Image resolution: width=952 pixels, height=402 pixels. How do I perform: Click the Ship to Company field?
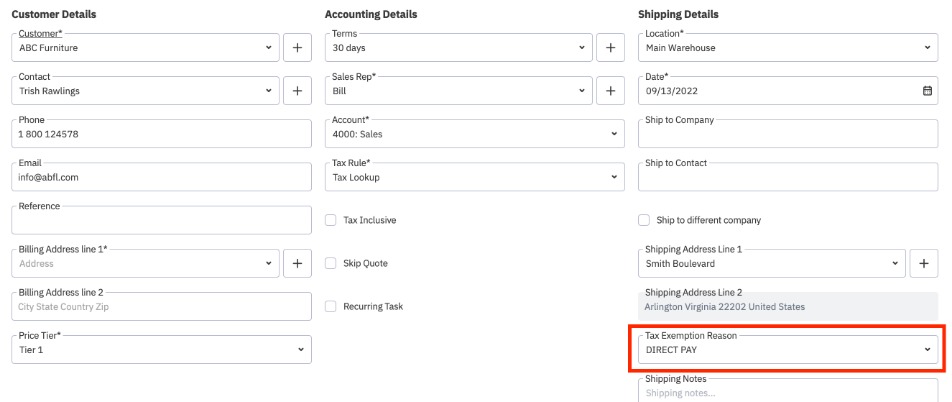[788, 134]
